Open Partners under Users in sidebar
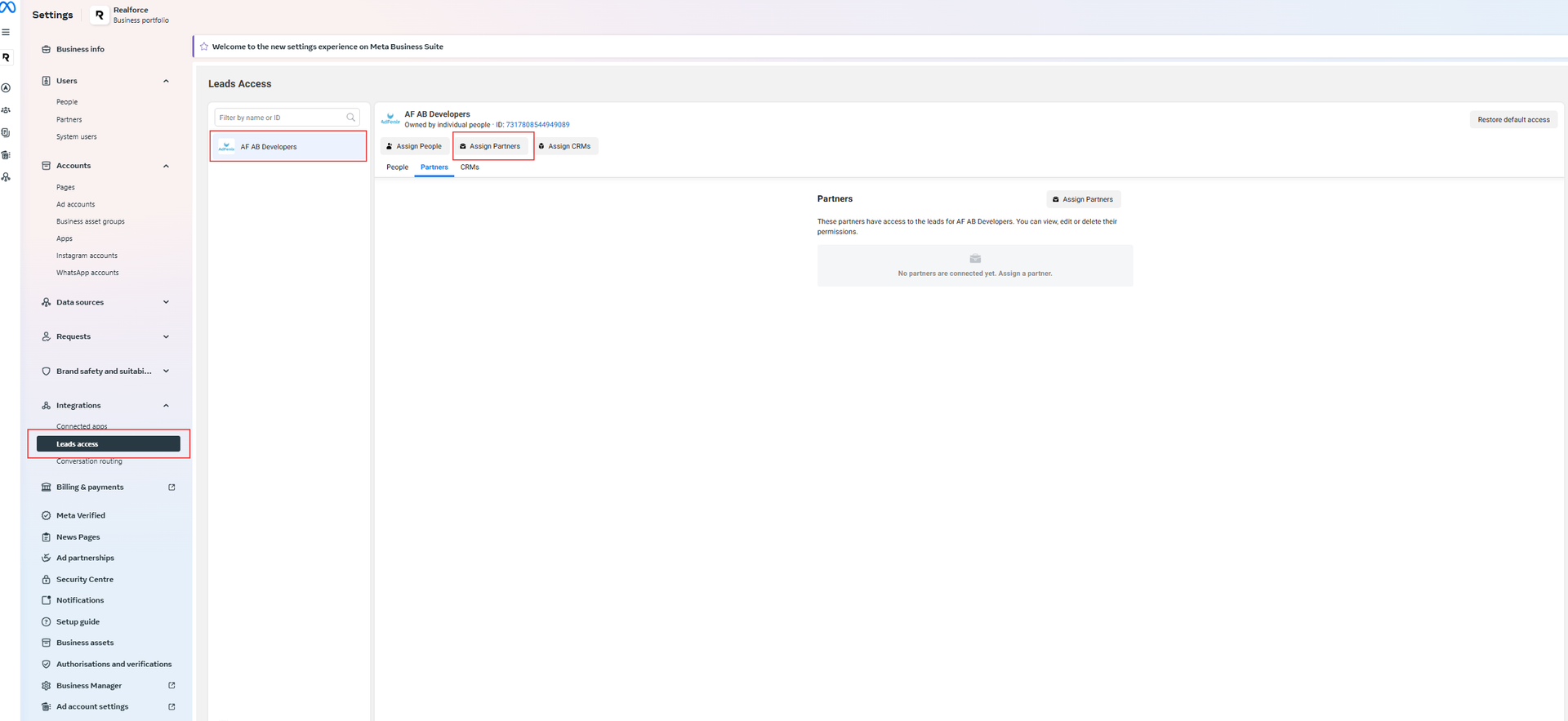 [69, 119]
